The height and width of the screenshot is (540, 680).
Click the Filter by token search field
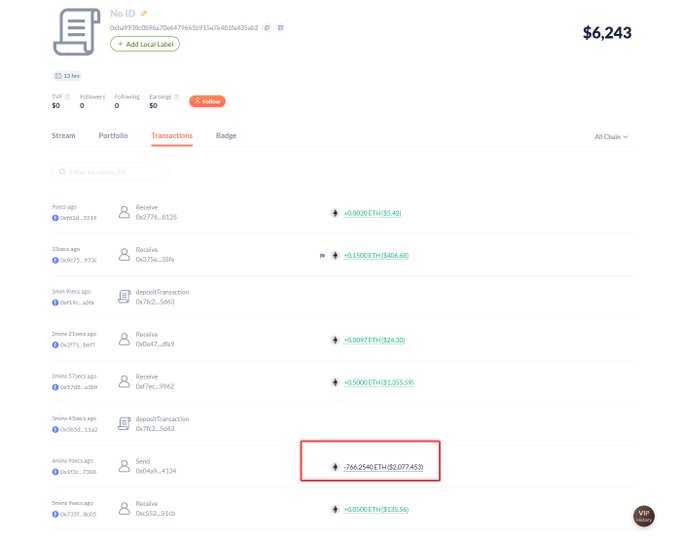pos(110,172)
